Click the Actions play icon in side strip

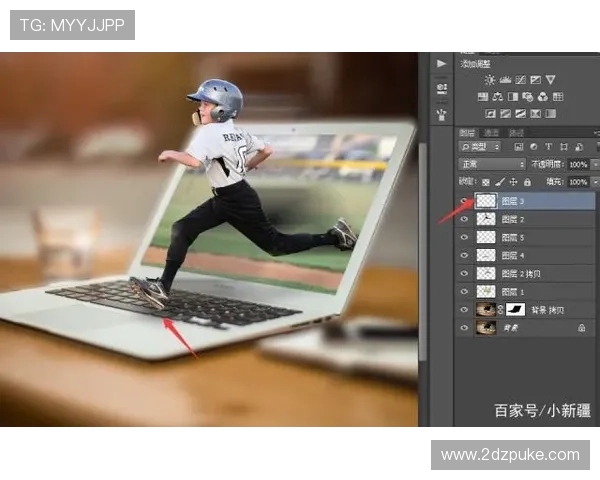pos(442,63)
